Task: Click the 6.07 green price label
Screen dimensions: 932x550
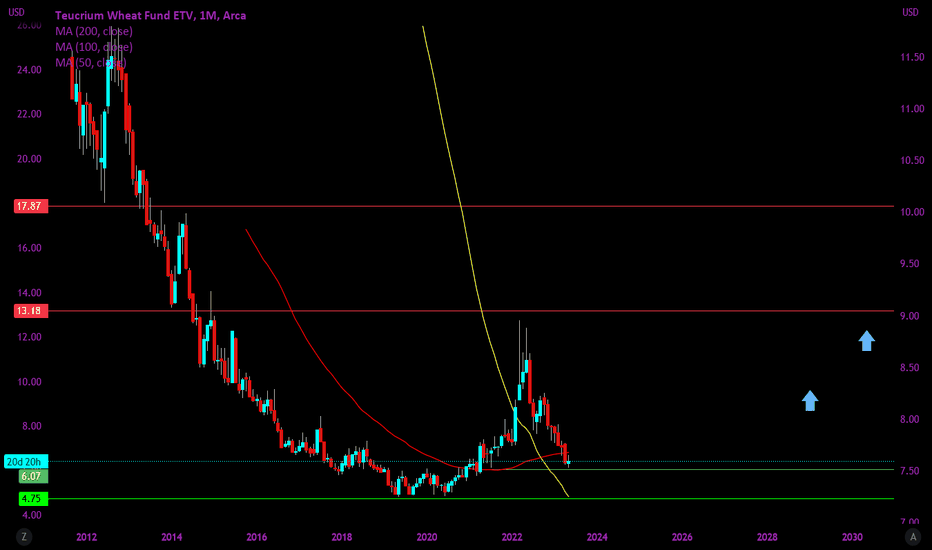Action: click(33, 476)
